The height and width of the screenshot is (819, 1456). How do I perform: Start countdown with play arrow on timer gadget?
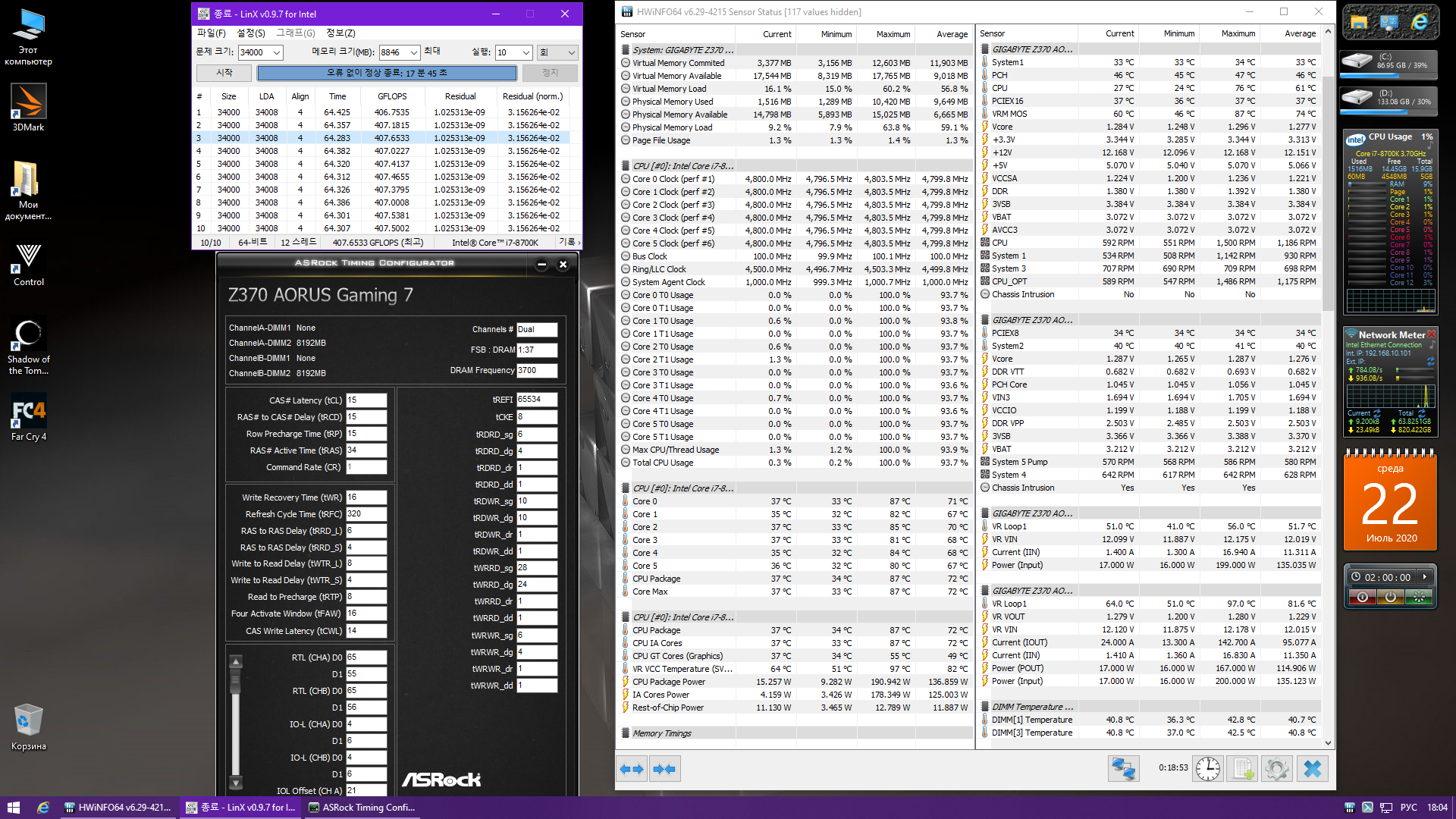pyautogui.click(x=1425, y=577)
